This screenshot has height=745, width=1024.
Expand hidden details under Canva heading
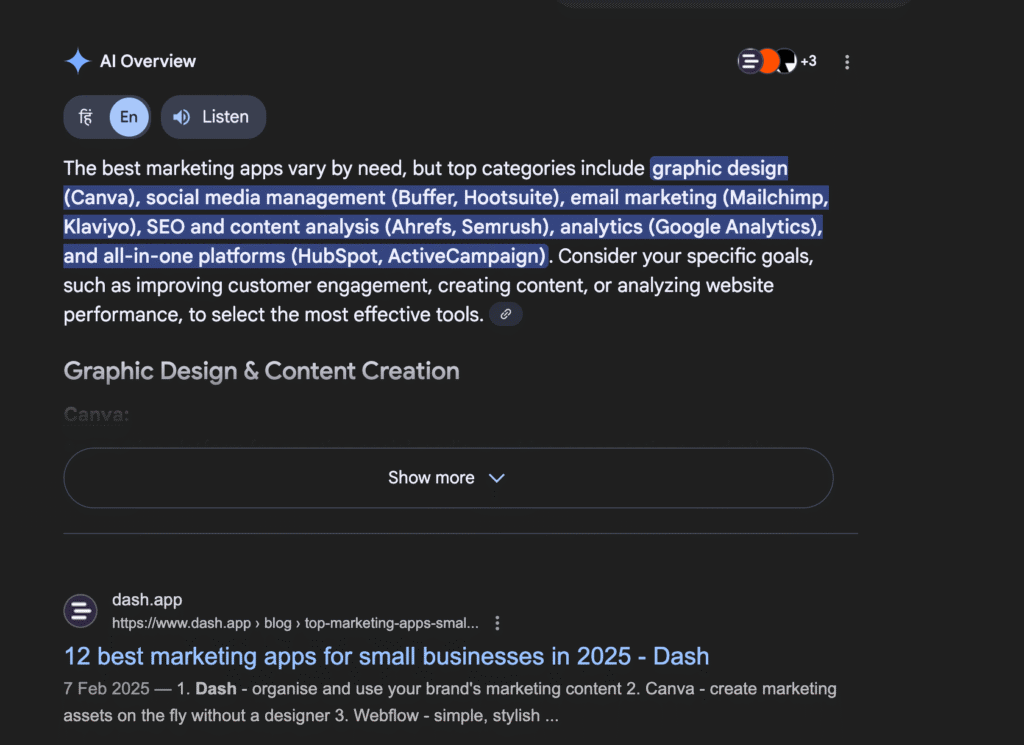447,477
